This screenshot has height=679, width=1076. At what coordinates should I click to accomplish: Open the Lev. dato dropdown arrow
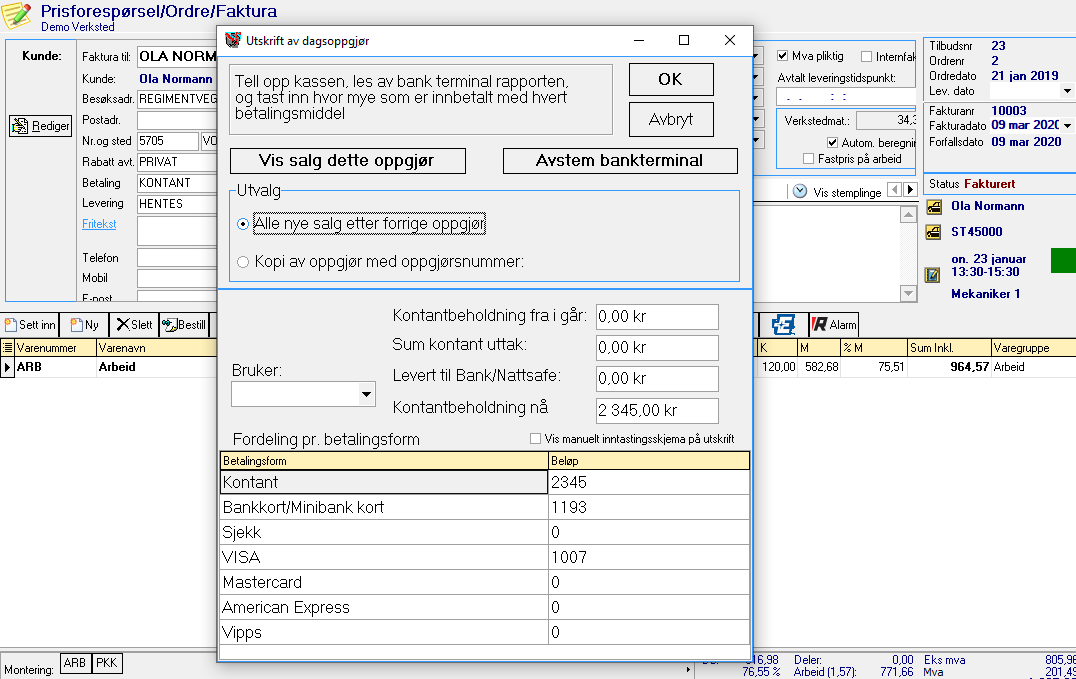pyautogui.click(x=1067, y=91)
